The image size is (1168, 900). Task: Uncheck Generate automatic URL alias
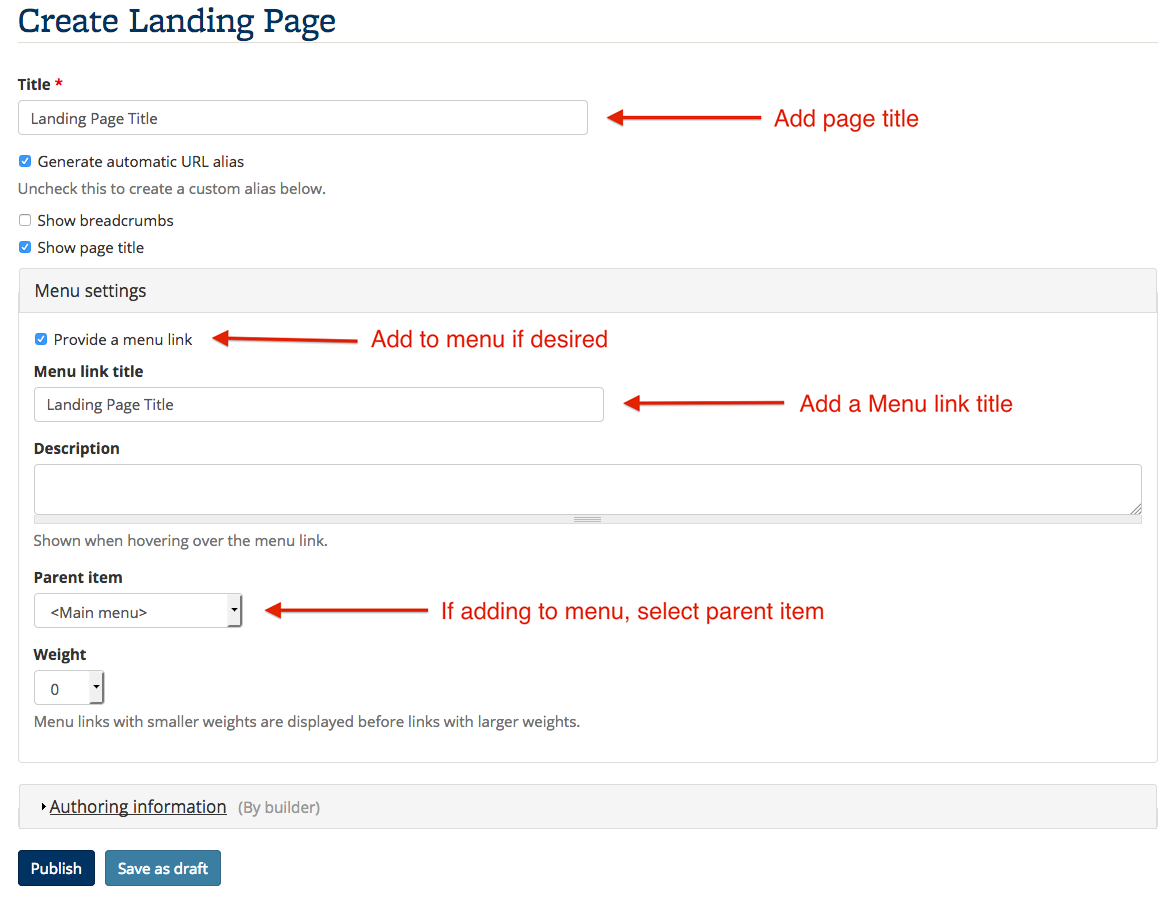(25, 161)
